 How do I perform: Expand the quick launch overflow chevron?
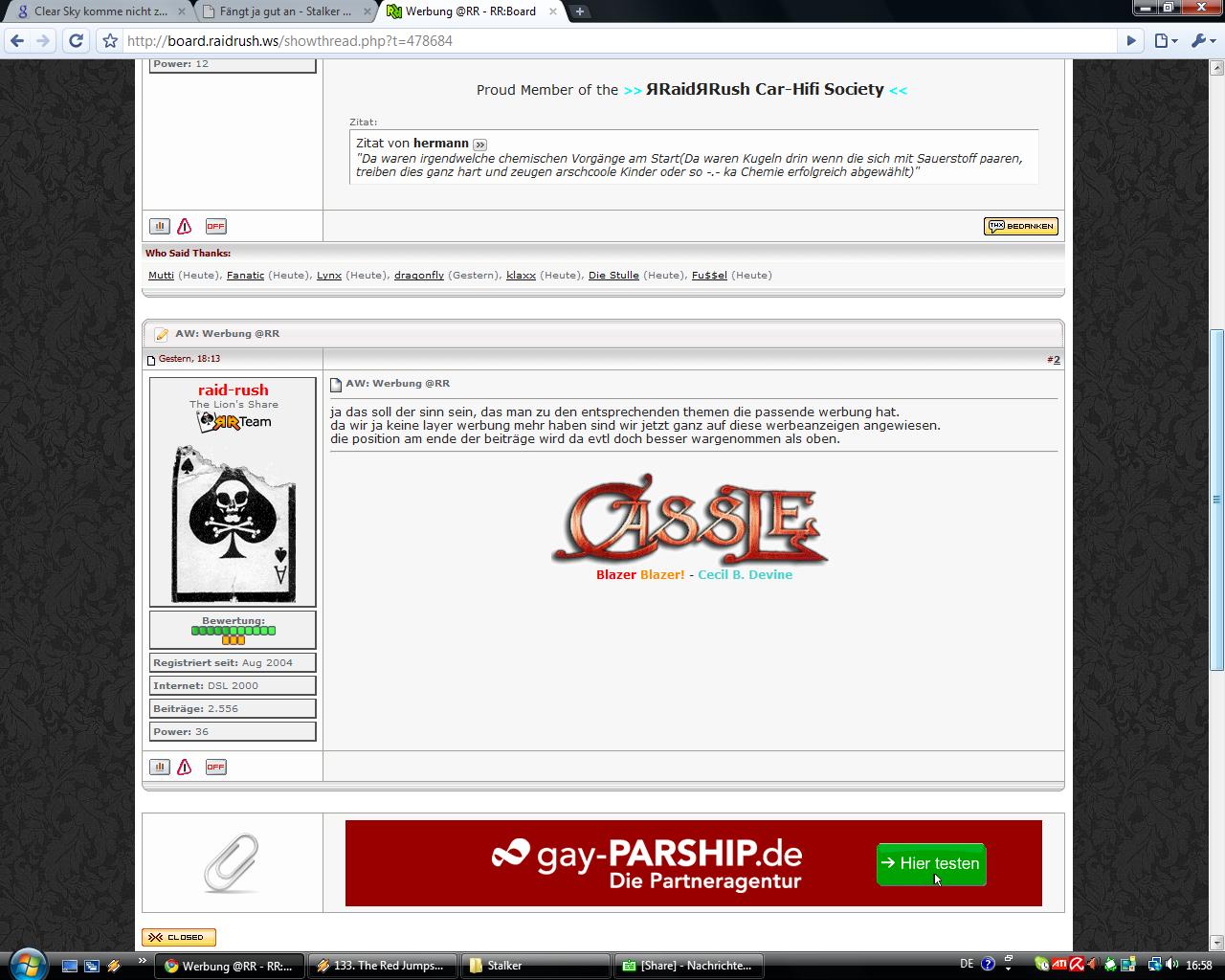pos(143,961)
